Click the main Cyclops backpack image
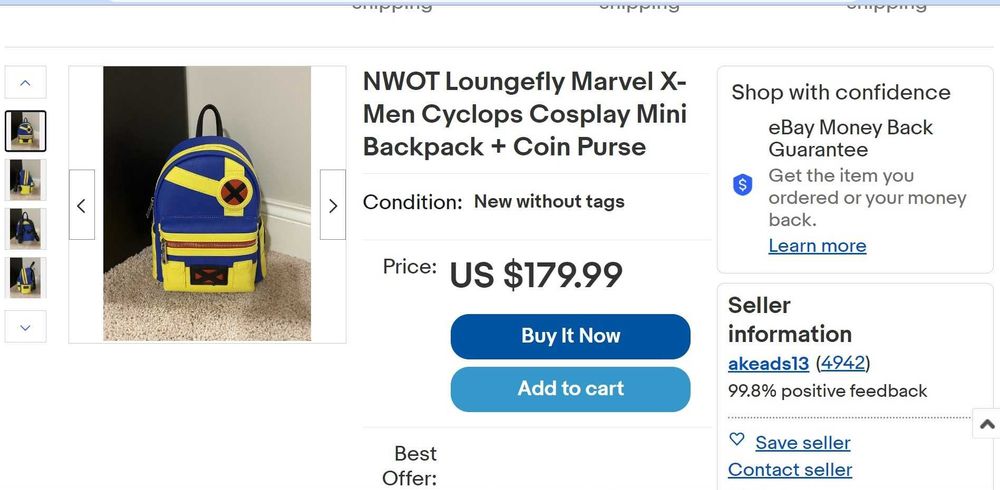 click(x=207, y=204)
